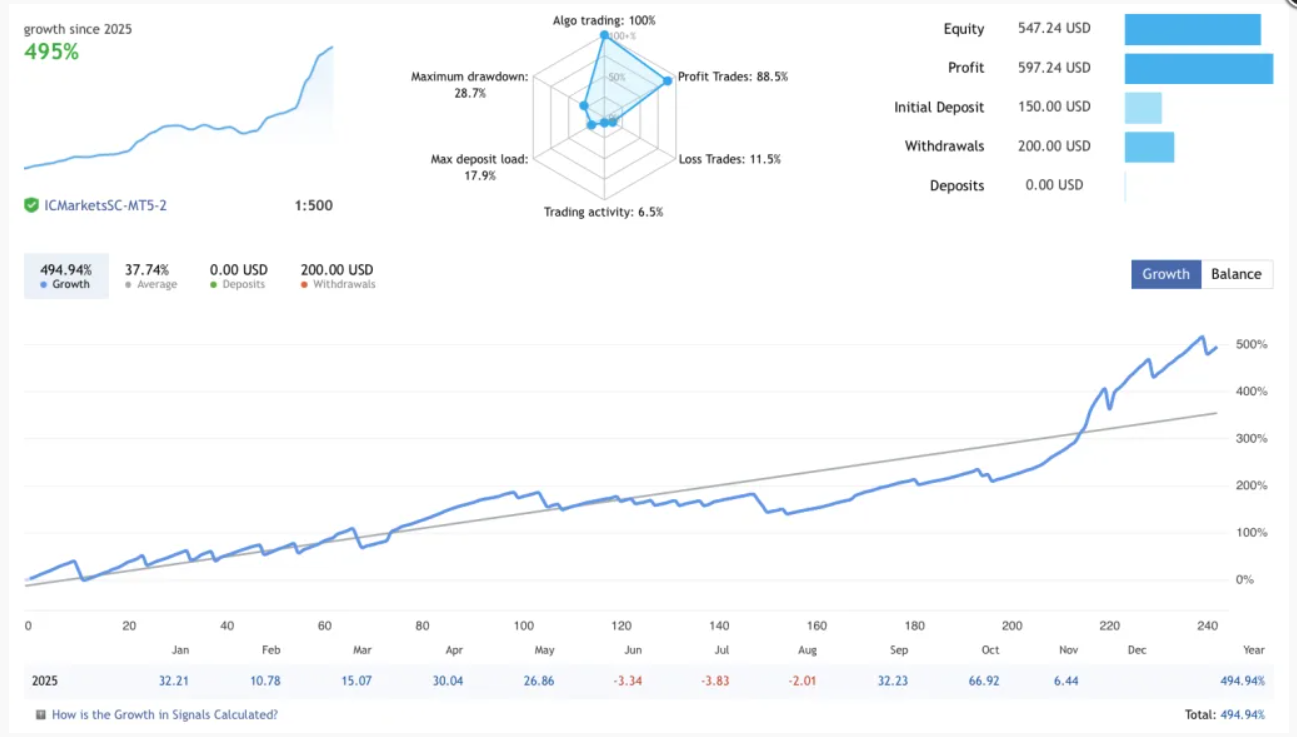Toggle the Withdrawals series legend item
The image size is (1297, 737).
point(336,276)
